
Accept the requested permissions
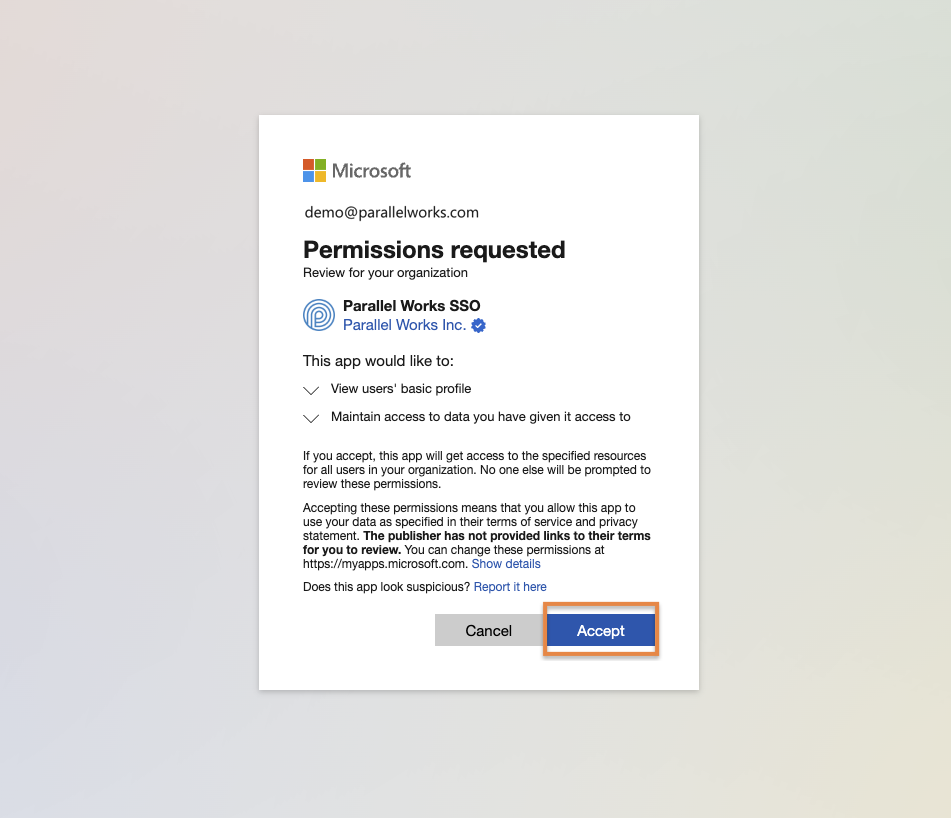tap(600, 630)
